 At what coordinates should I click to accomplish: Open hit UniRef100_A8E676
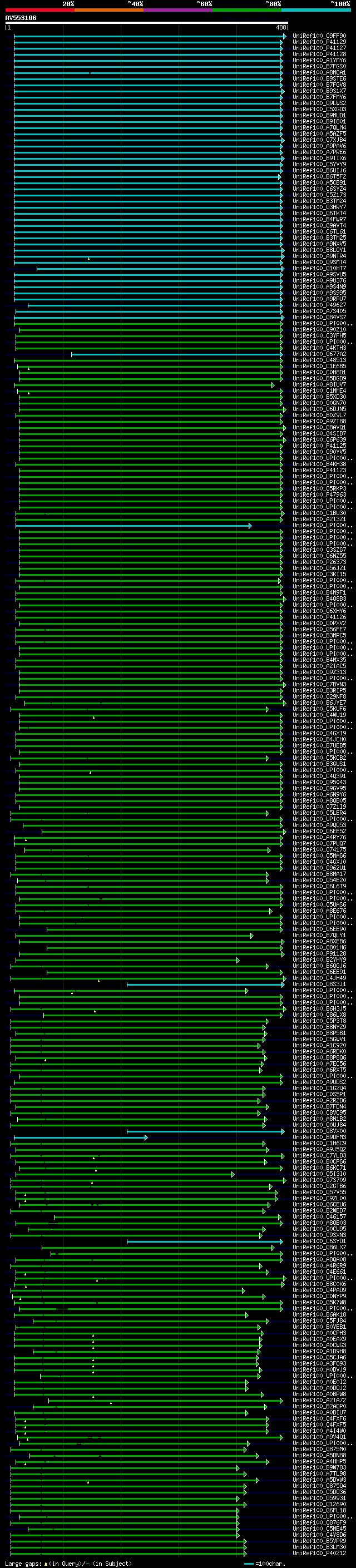[319, 911]
